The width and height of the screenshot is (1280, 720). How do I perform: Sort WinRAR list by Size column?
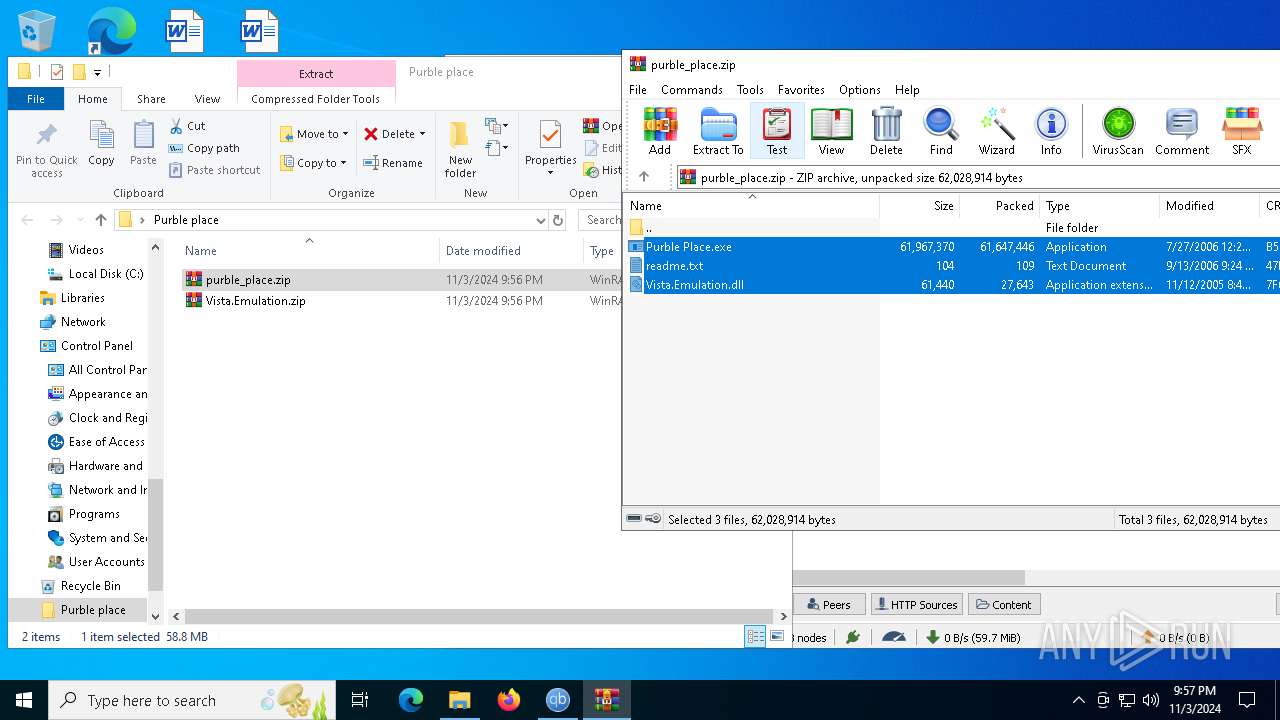click(919, 206)
